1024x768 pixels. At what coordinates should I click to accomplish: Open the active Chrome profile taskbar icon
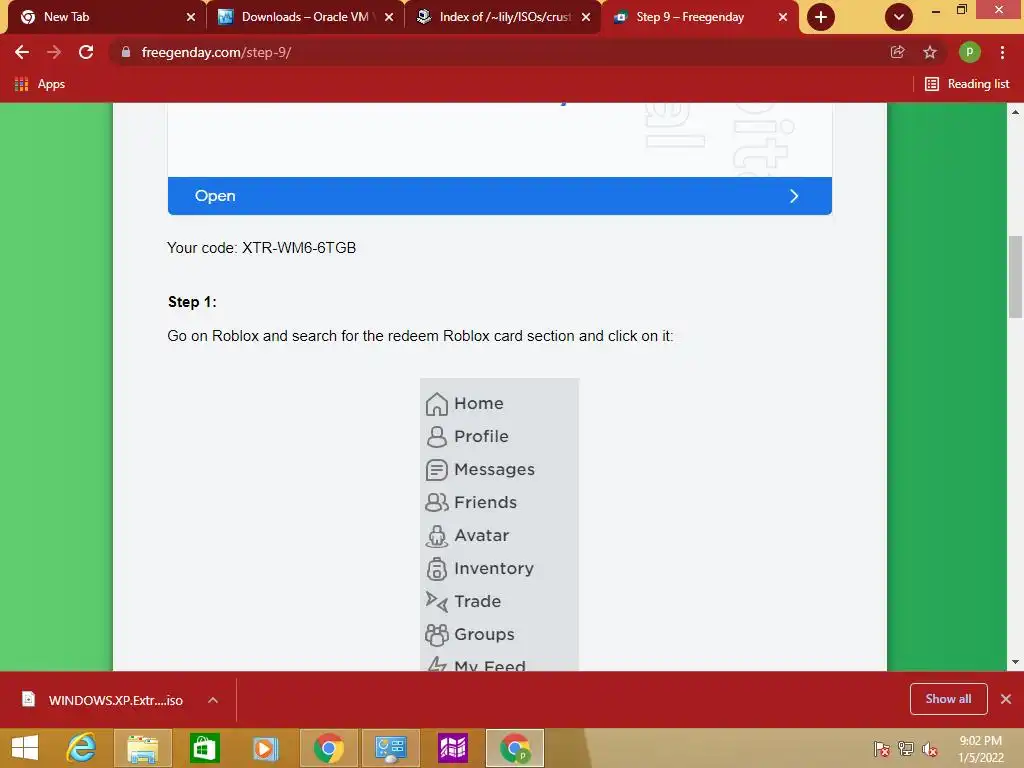point(515,748)
